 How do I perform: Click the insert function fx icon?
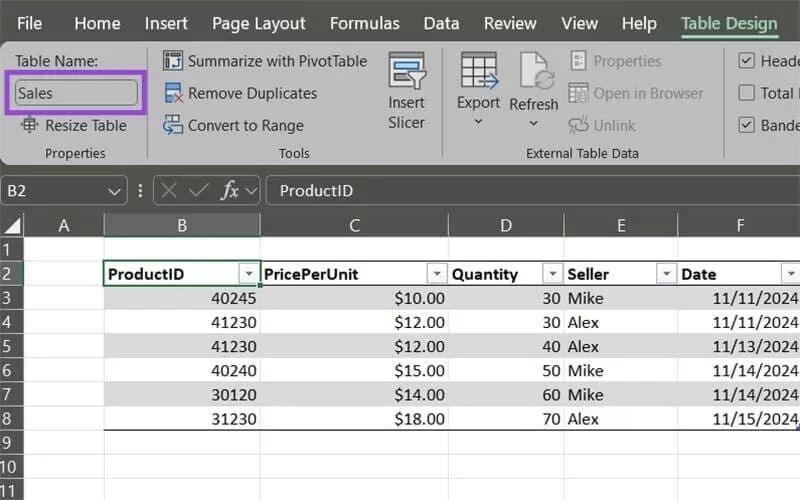229,191
